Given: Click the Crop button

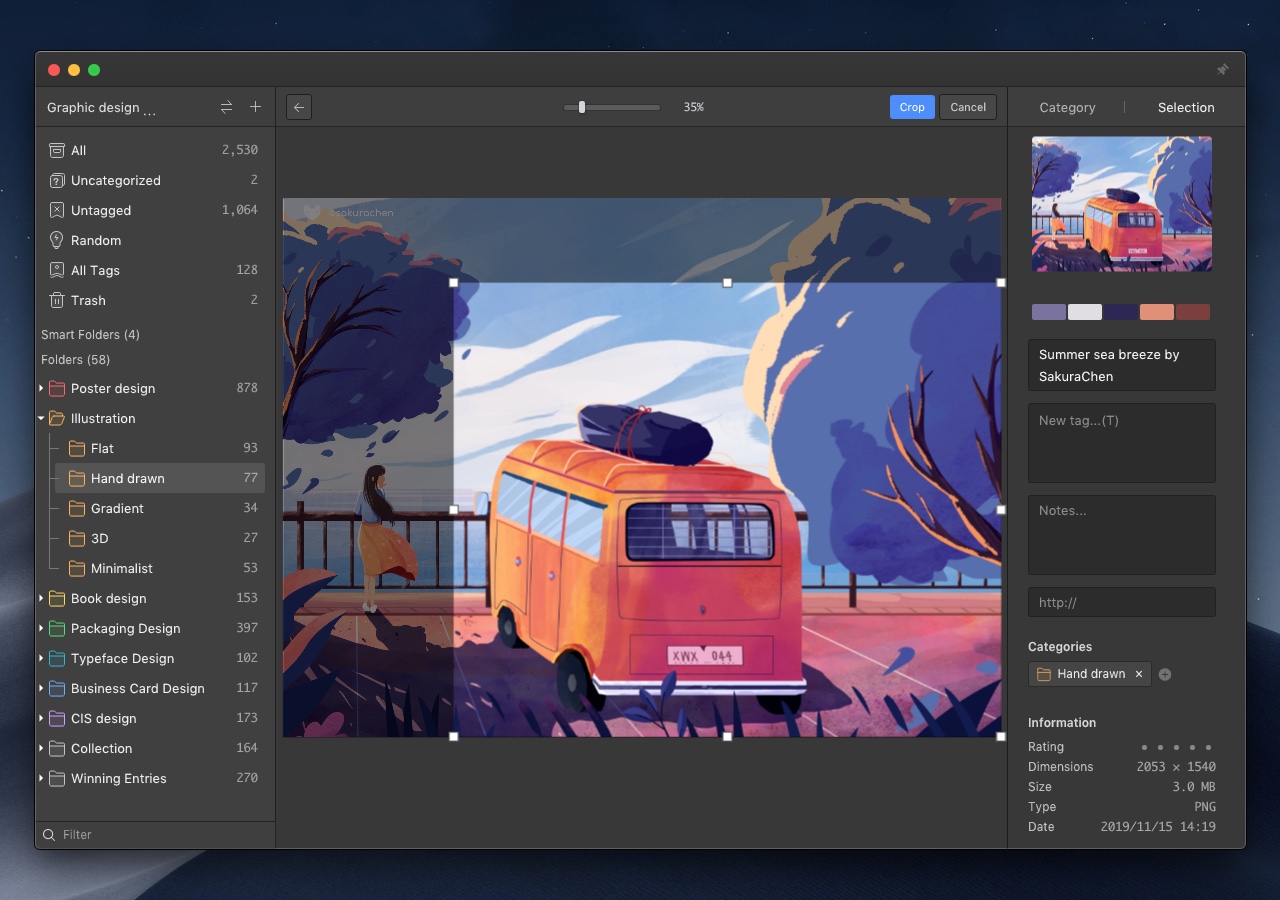Looking at the screenshot, I should click(x=912, y=107).
